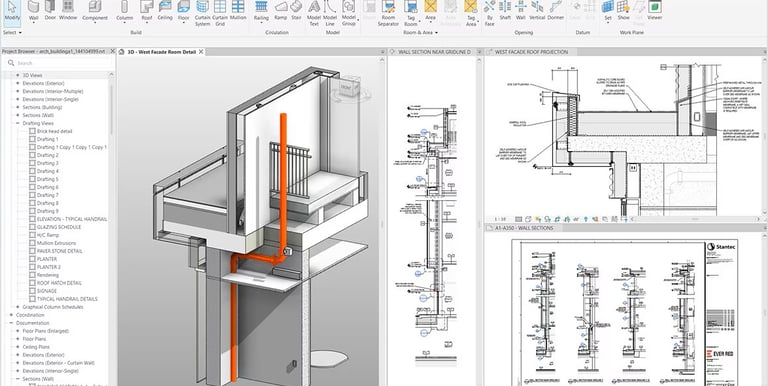Select the Curtain Grid tool
Viewport: 768px width, 386px height.
(x=220, y=13)
